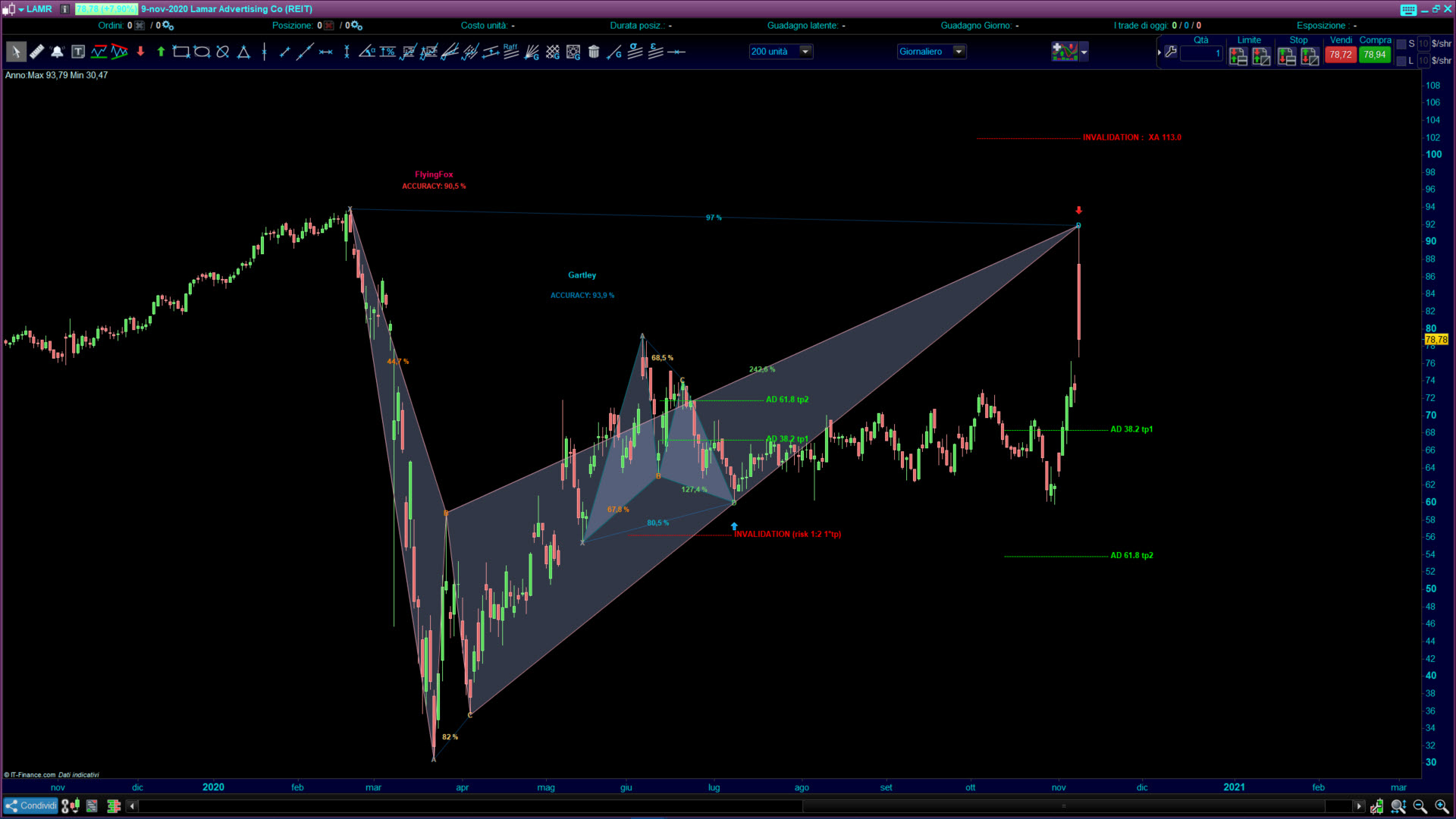The image size is (1456, 819).
Task: Toggle the S stop checkbox
Action: click(x=1401, y=44)
